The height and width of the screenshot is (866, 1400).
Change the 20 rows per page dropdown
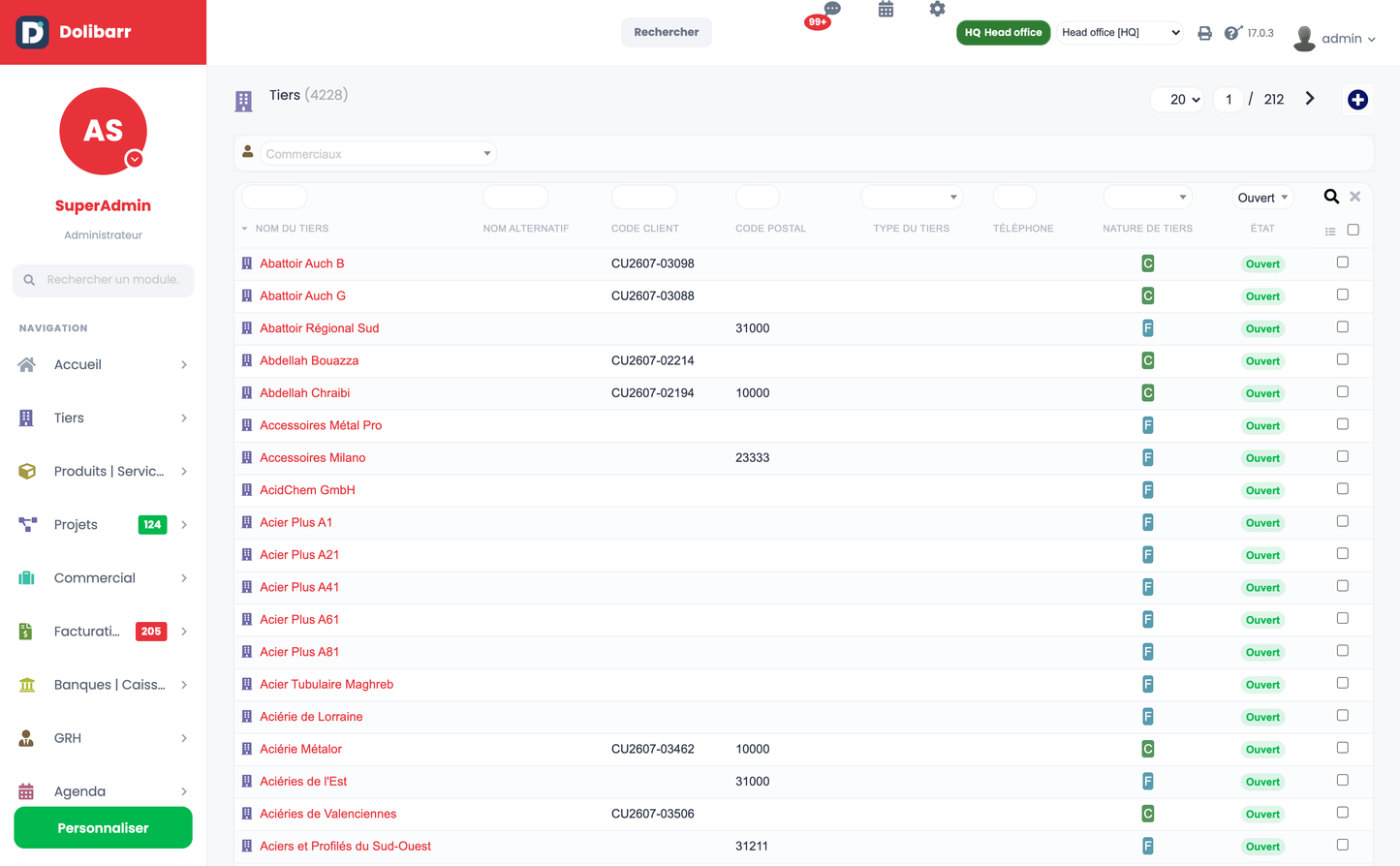1178,99
